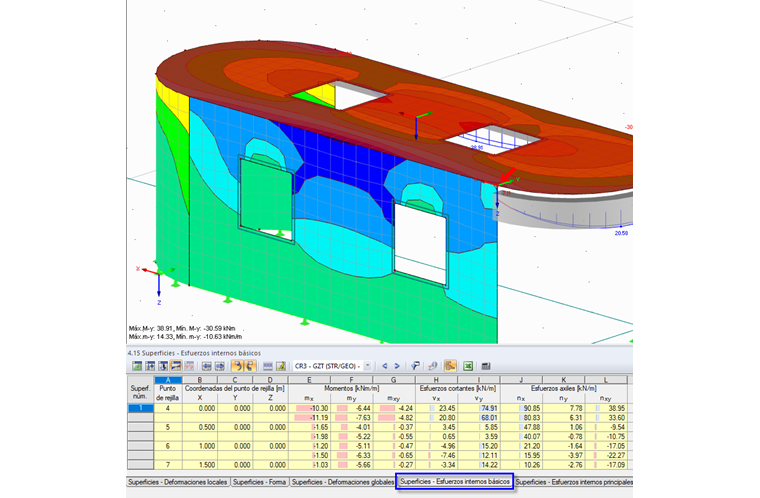Screen dimensions: 760x498
Task: Click the my value -6.44 cell
Action: (351, 408)
